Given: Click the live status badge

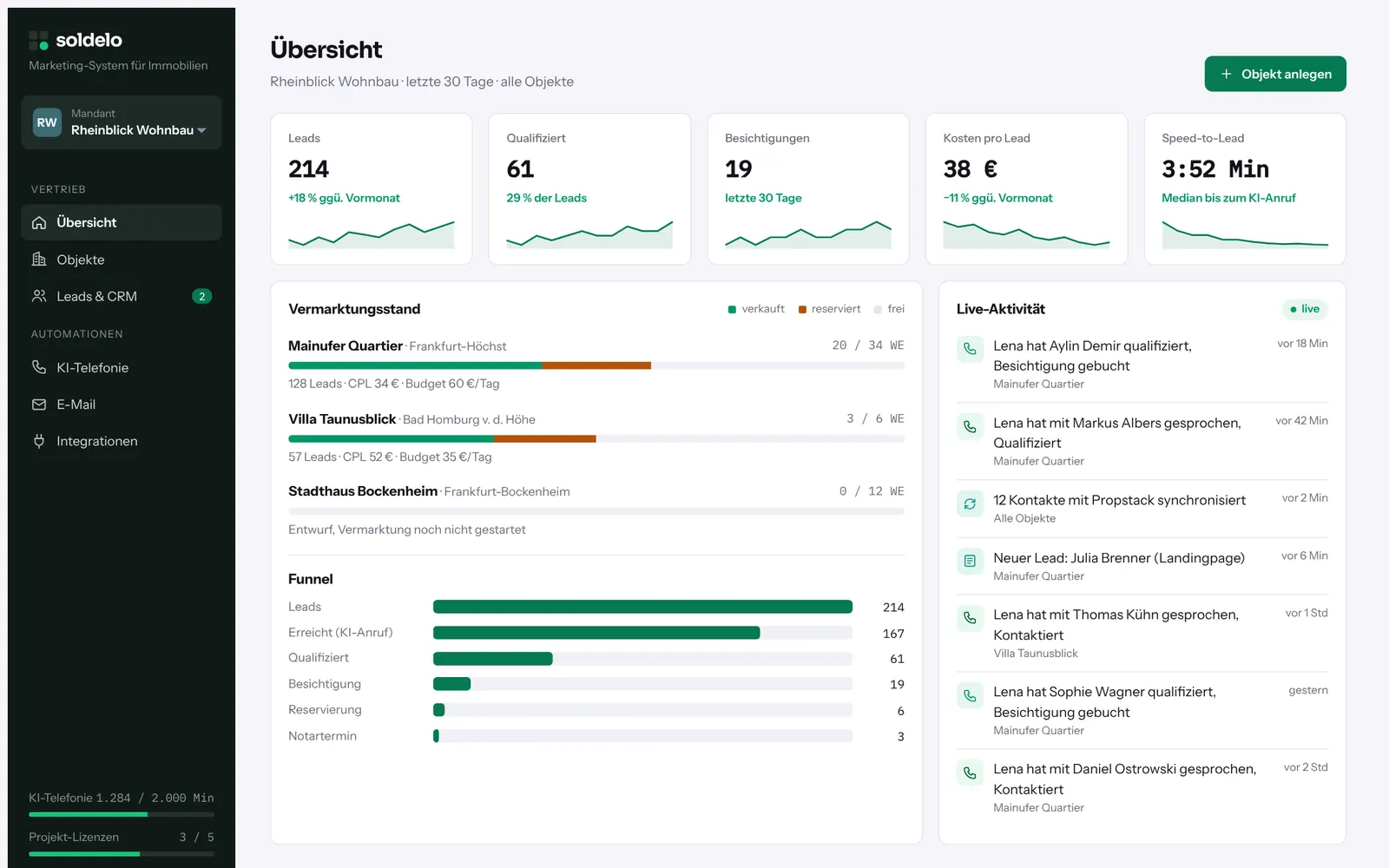Looking at the screenshot, I should click(1305, 309).
